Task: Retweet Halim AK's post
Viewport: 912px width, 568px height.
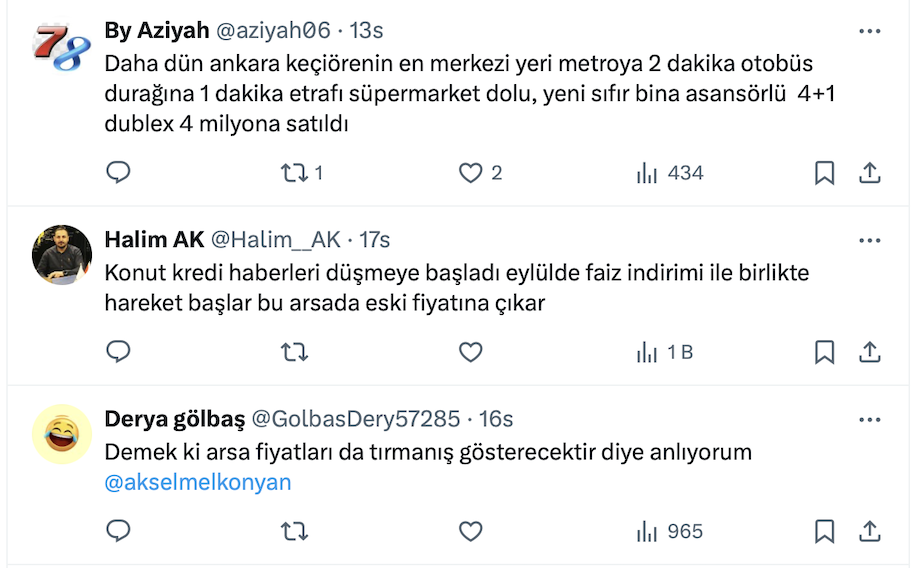Action: pyautogui.click(x=295, y=352)
